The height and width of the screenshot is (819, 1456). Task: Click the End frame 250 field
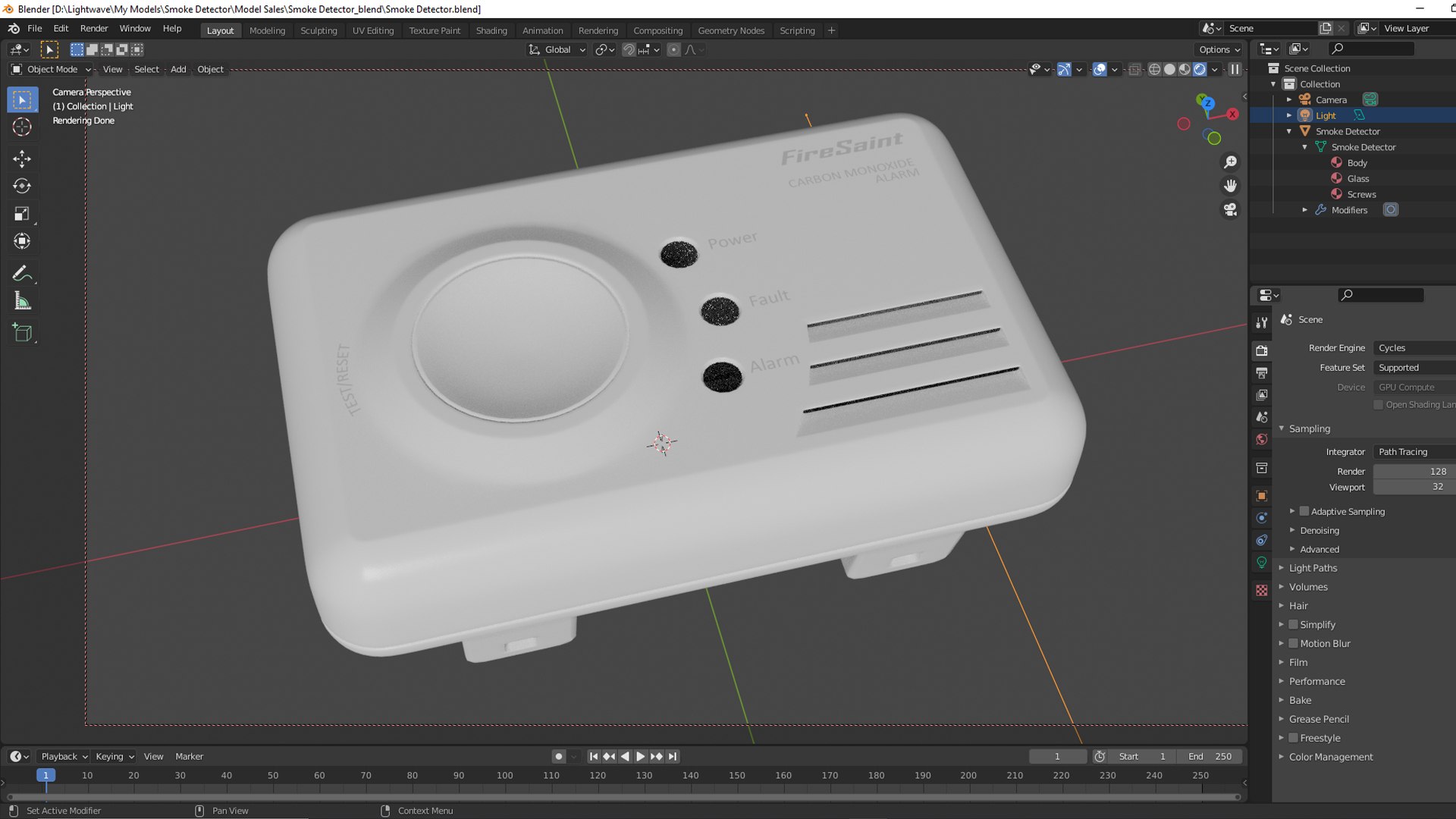click(1210, 756)
